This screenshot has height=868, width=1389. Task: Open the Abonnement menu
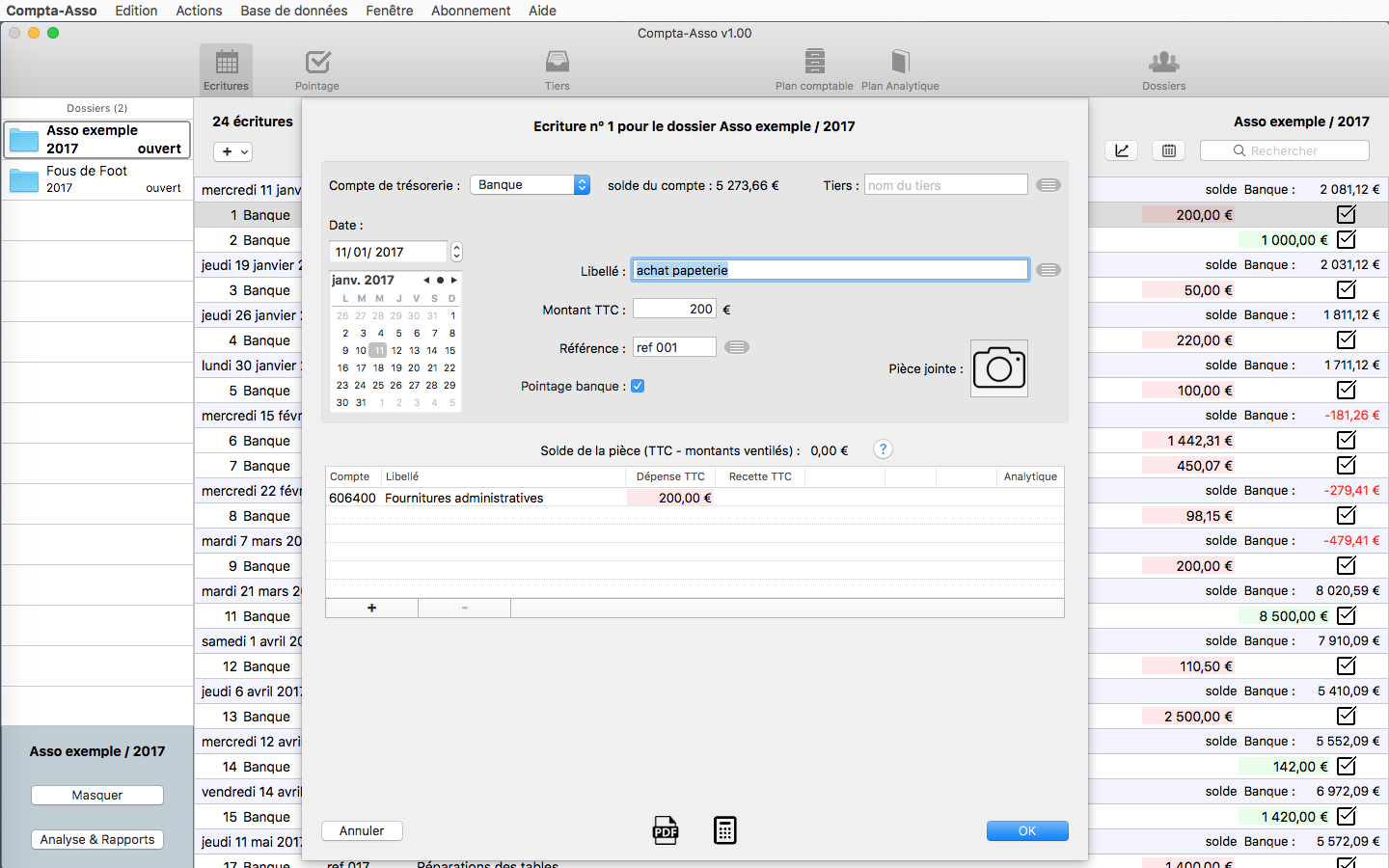point(471,11)
